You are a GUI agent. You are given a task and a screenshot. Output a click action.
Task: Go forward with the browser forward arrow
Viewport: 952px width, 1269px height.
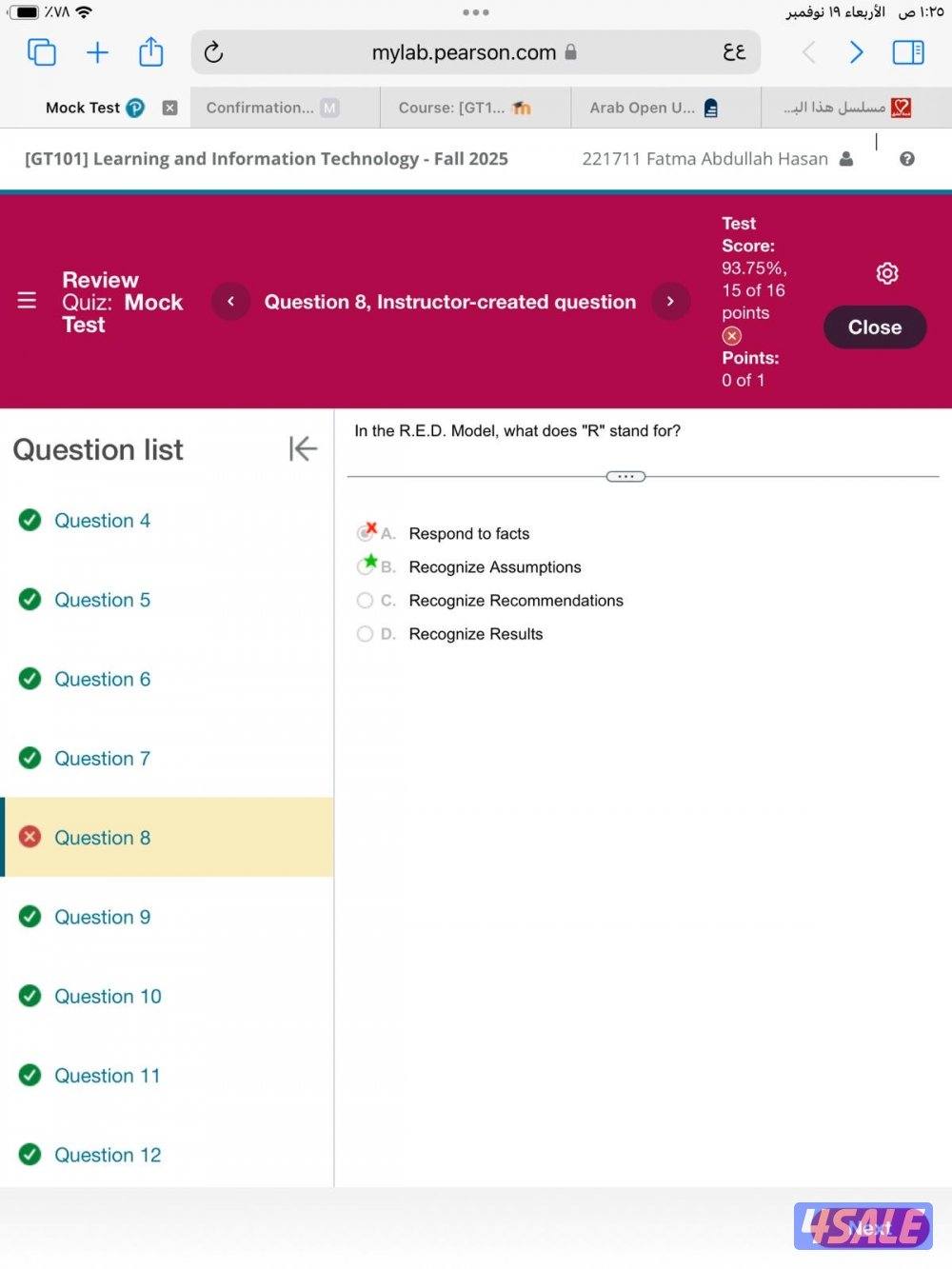856,52
